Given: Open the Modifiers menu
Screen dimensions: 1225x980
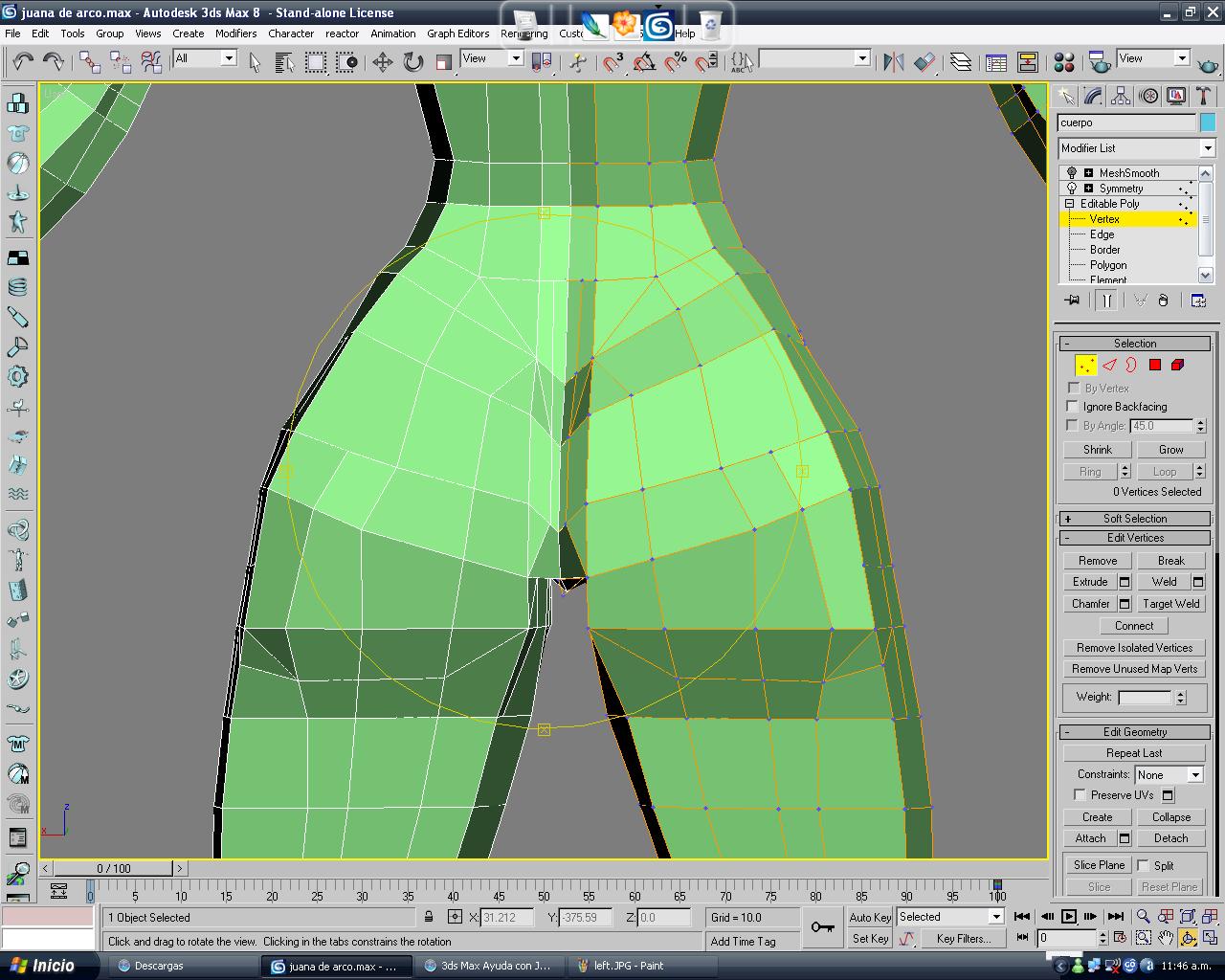Looking at the screenshot, I should pos(235,33).
